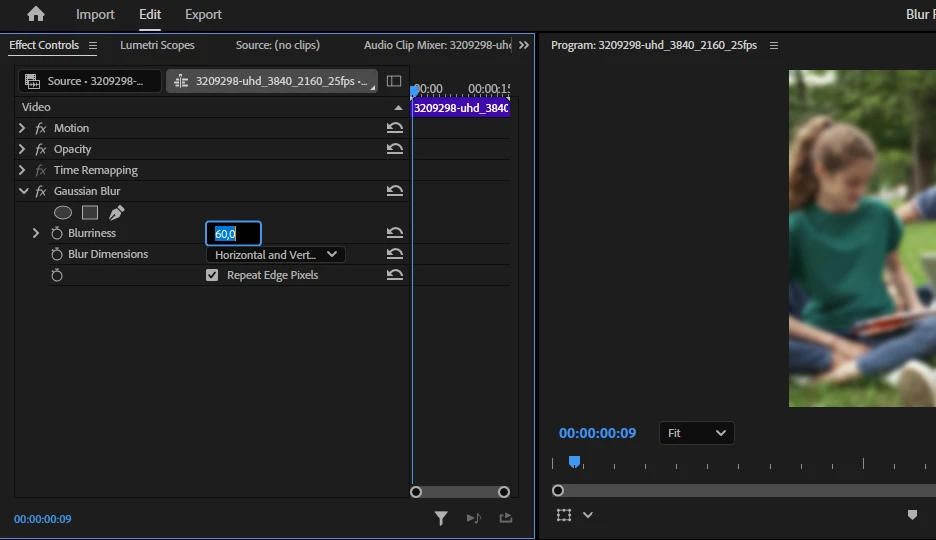The image size is (936, 540).
Task: Toggle the Time Remapping fx switch
Action: click(x=41, y=170)
